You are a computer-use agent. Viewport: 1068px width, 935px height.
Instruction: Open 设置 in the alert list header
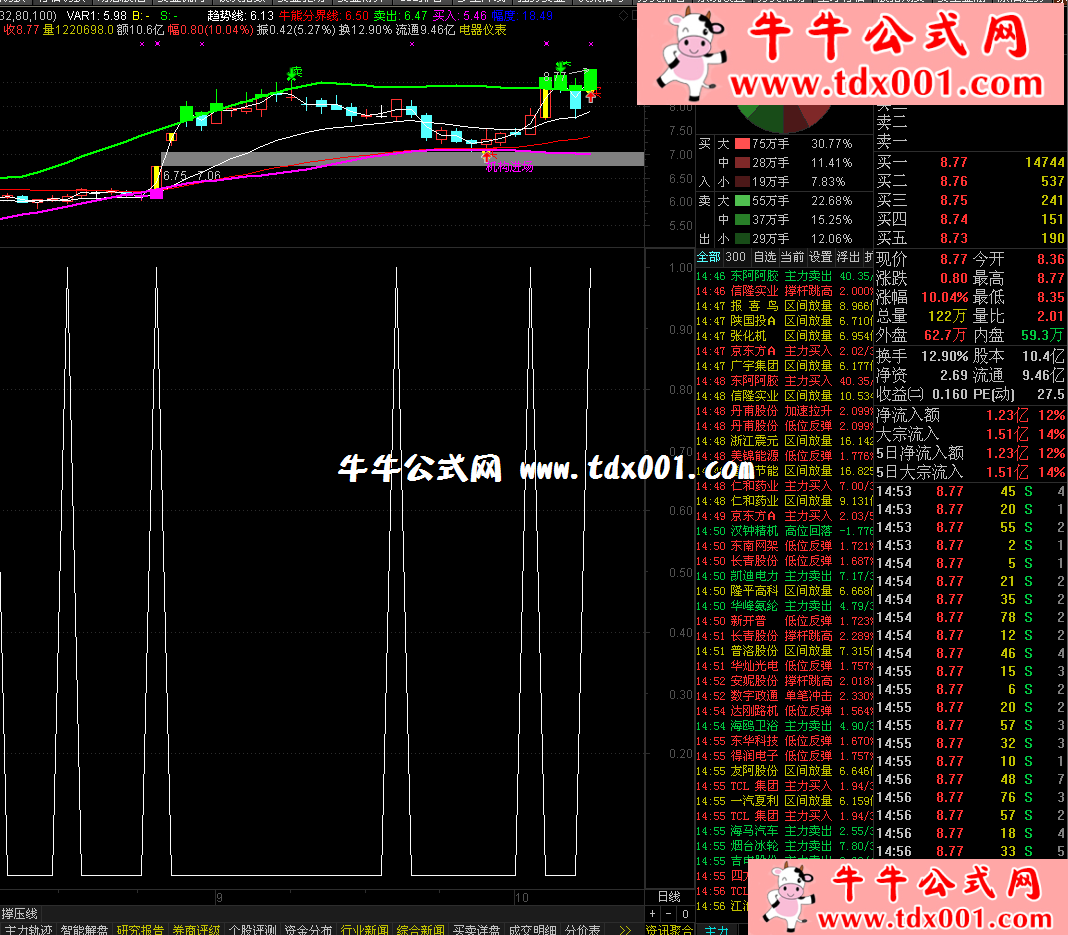coord(820,257)
